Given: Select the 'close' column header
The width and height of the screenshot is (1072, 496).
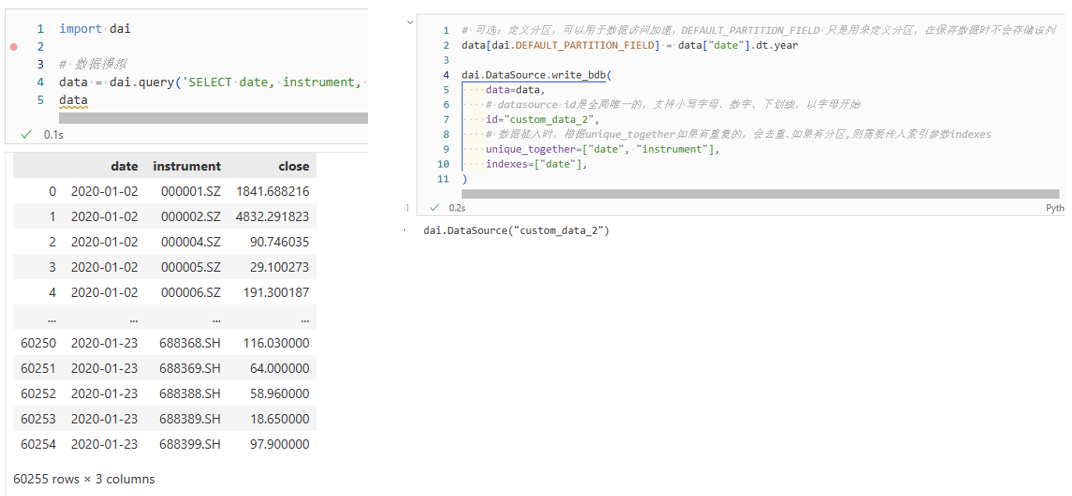Looking at the screenshot, I should 294,166.
